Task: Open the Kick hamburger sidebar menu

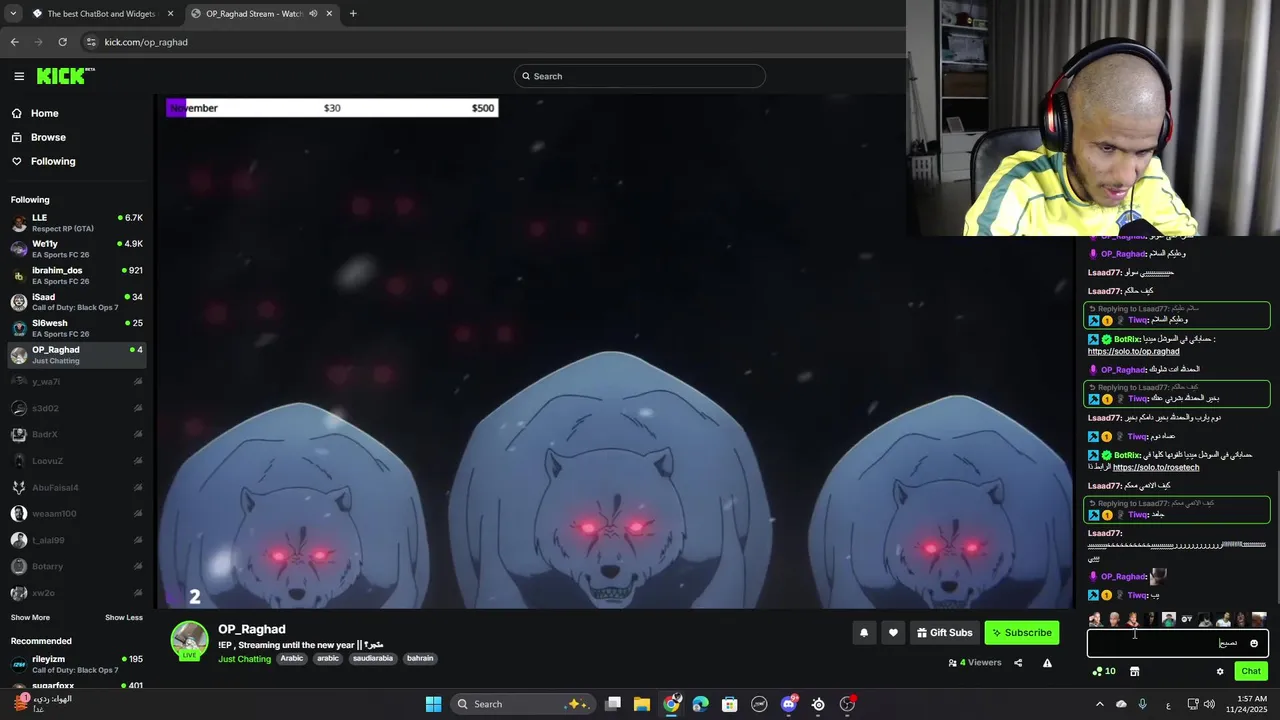Action: coord(19,76)
